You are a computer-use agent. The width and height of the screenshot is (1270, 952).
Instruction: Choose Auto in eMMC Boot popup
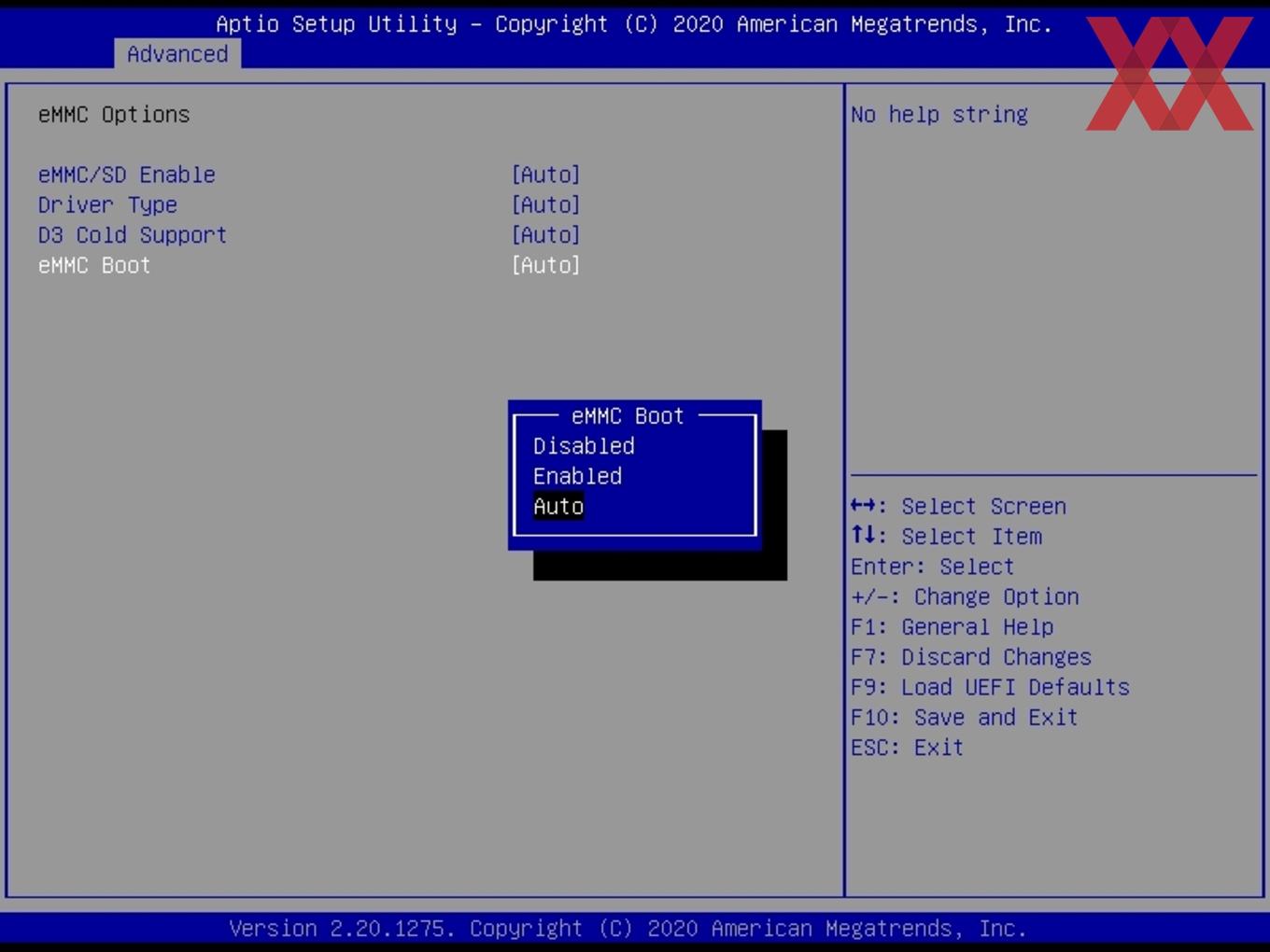point(558,506)
